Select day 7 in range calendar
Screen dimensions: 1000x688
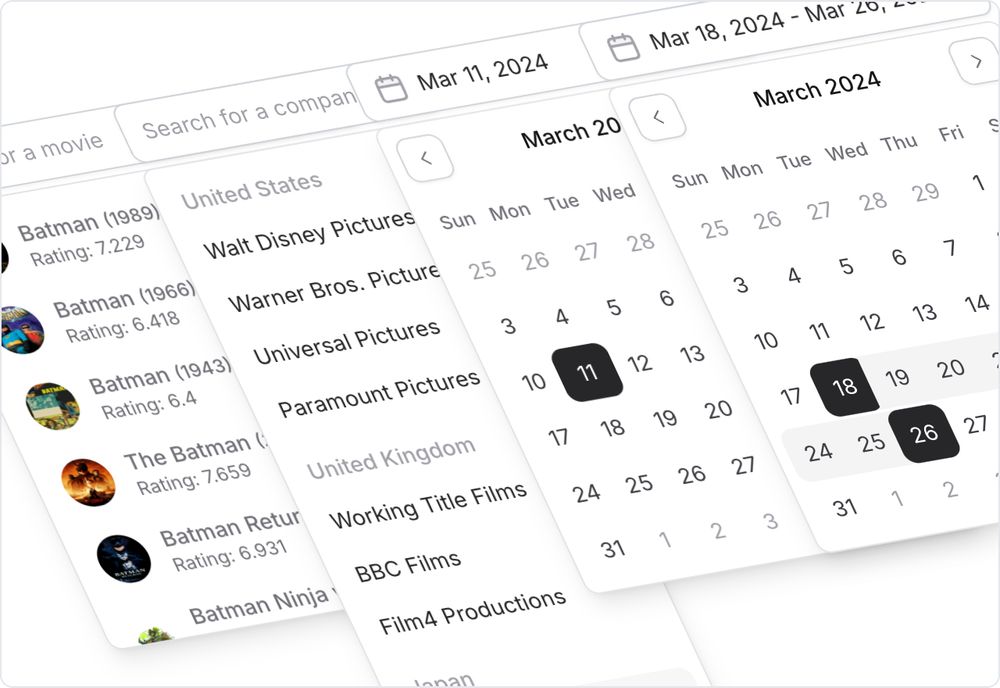pyautogui.click(x=950, y=247)
